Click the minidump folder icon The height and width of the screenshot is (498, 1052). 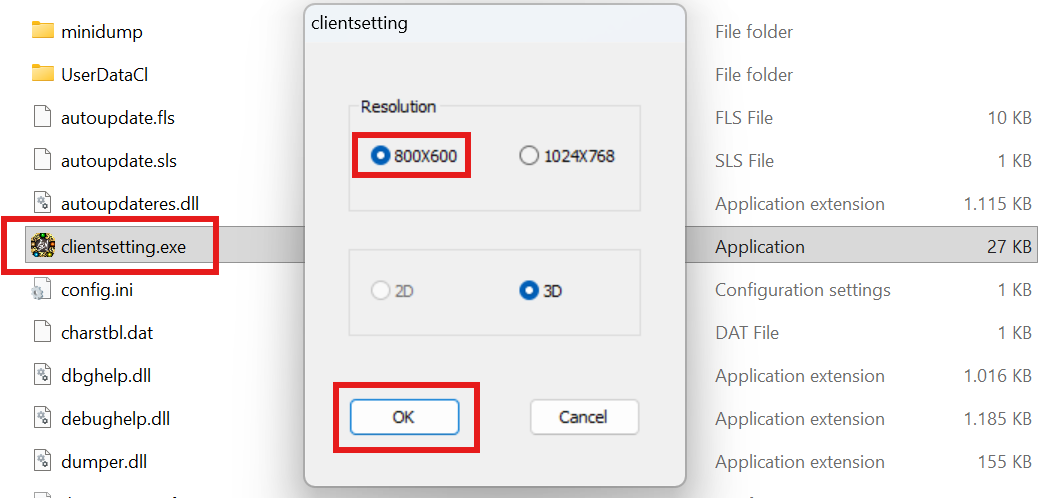click(42, 31)
